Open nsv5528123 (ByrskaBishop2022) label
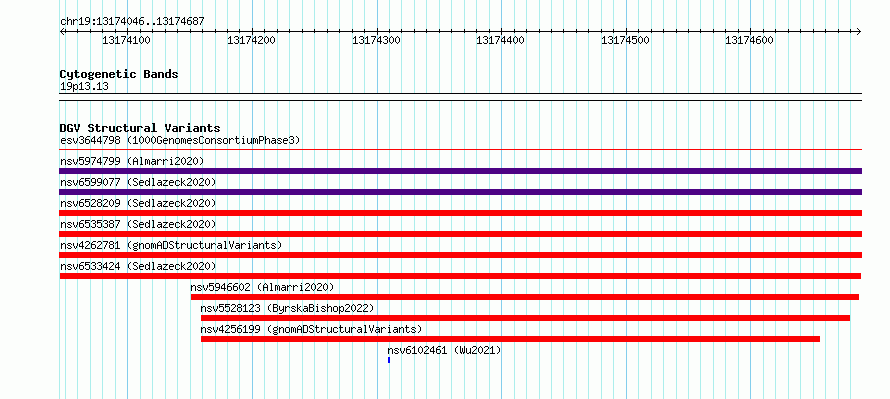This screenshot has height=399, width=890. [287, 308]
